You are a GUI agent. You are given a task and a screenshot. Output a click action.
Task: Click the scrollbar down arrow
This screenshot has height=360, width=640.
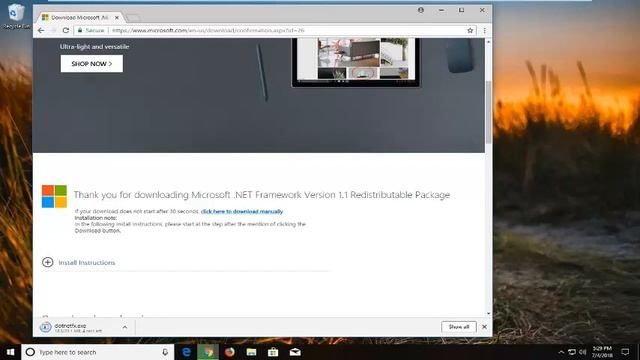tap(489, 314)
